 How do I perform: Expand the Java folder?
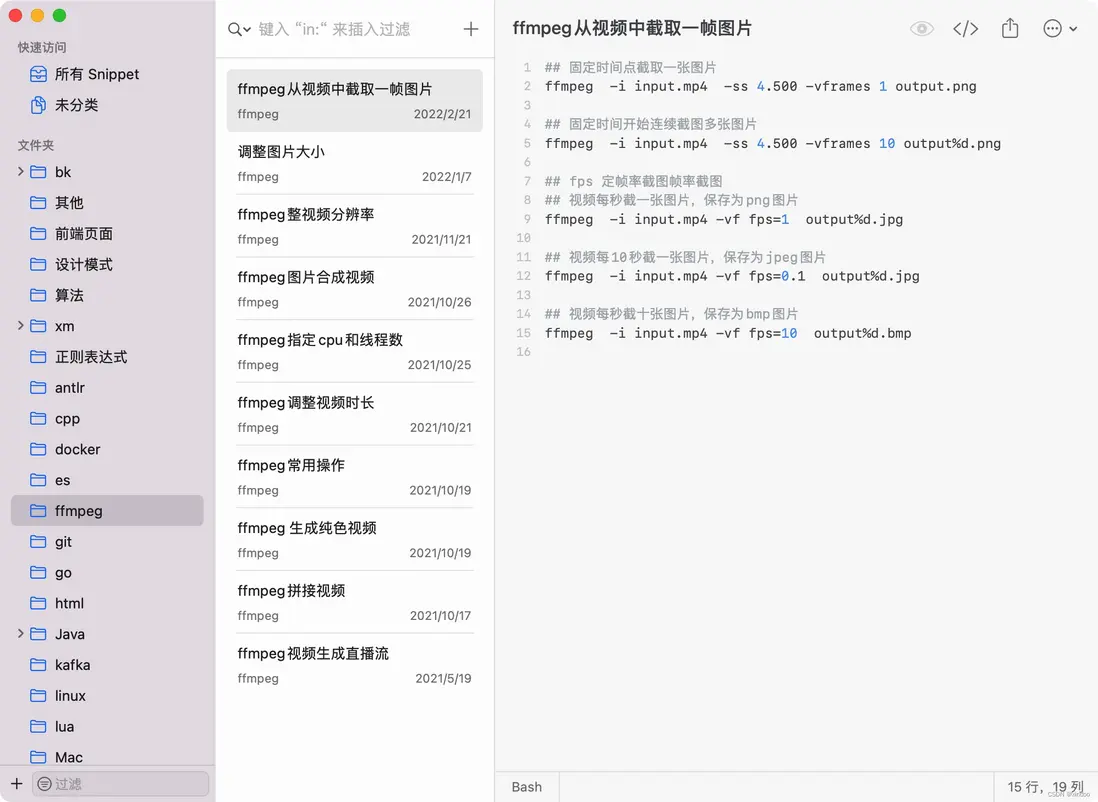click(x=20, y=634)
